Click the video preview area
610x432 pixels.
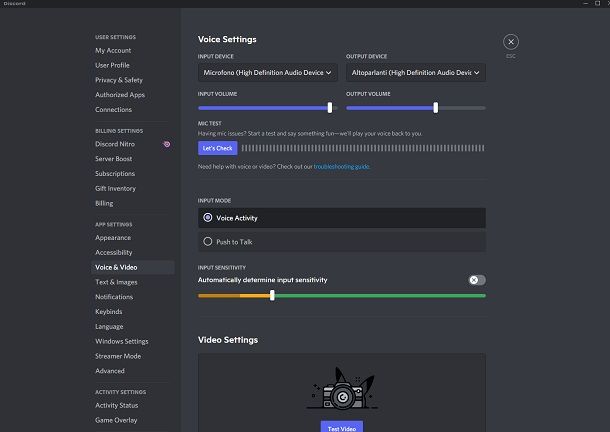click(342, 393)
